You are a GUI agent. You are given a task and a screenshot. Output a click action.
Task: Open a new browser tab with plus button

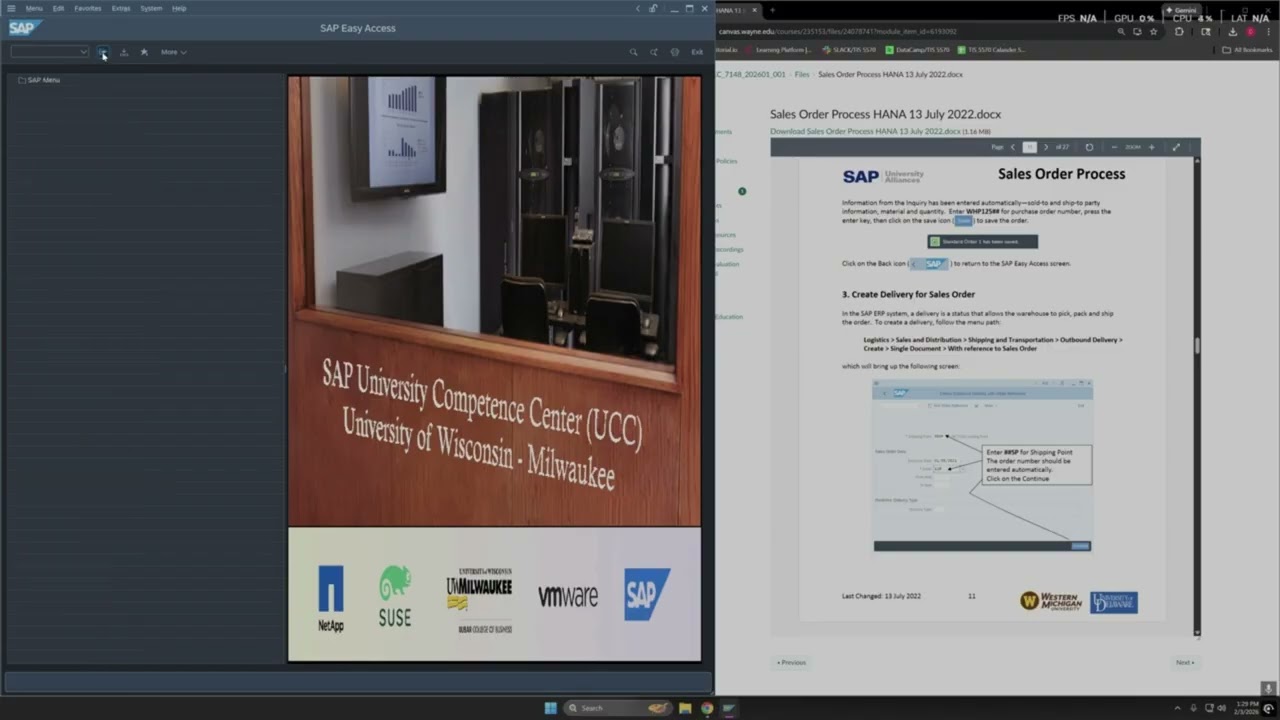point(772,10)
